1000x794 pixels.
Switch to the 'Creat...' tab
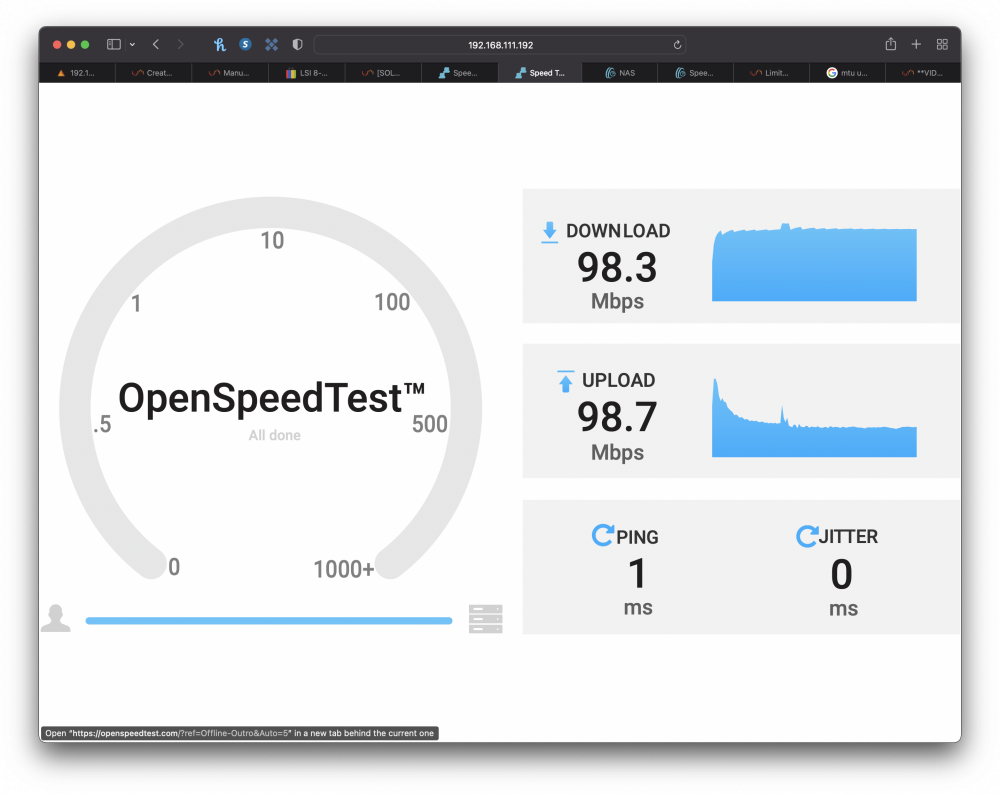pos(153,73)
